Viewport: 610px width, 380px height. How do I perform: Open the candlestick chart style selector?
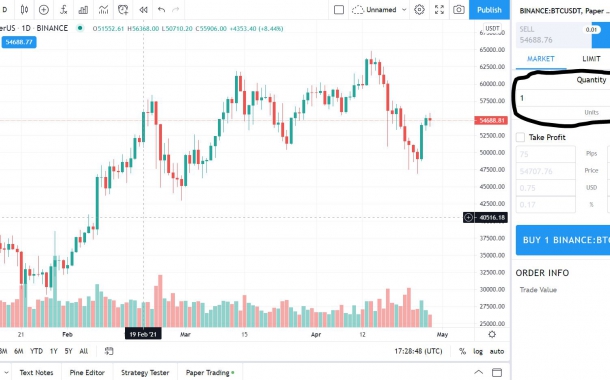click(24, 10)
